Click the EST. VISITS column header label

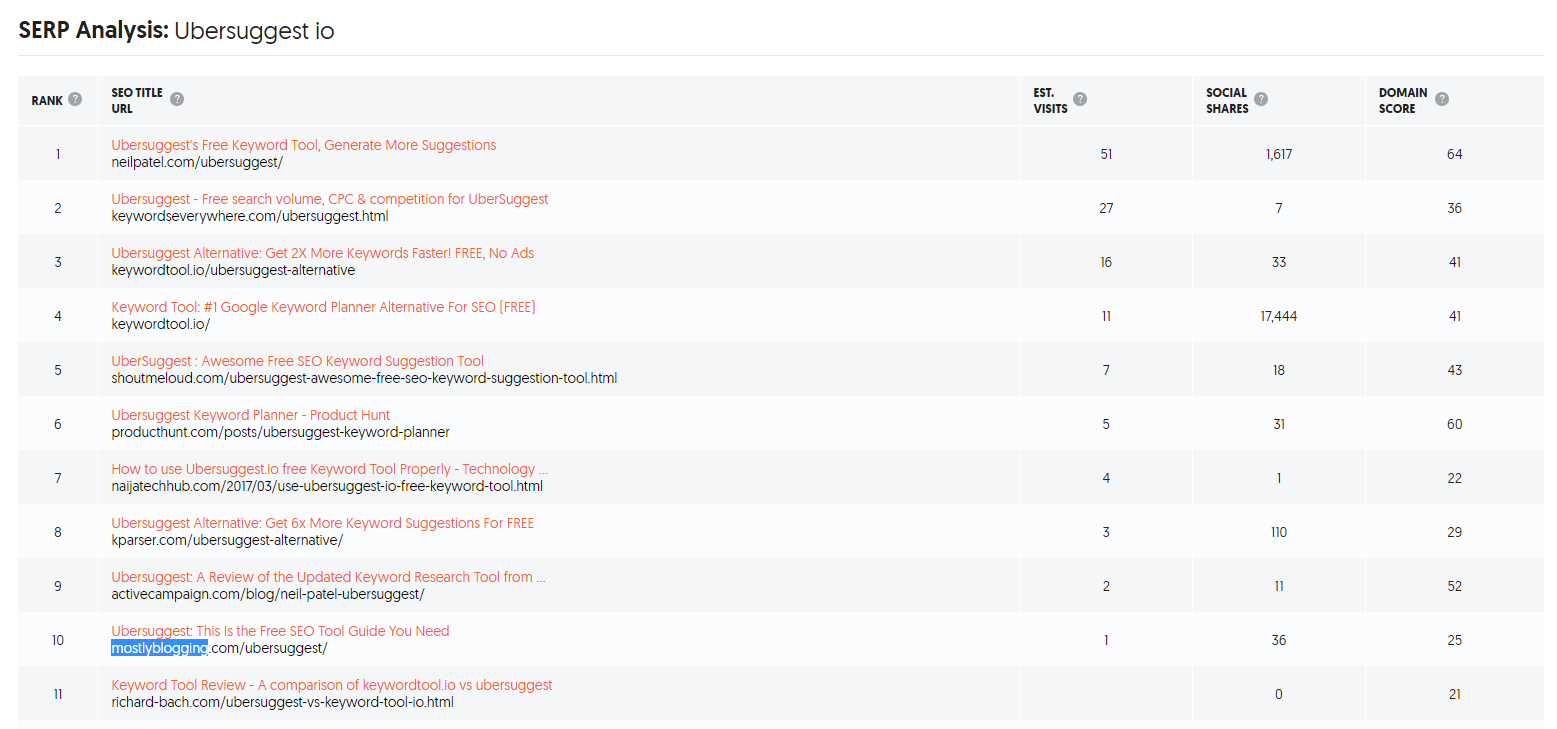[x=1050, y=100]
